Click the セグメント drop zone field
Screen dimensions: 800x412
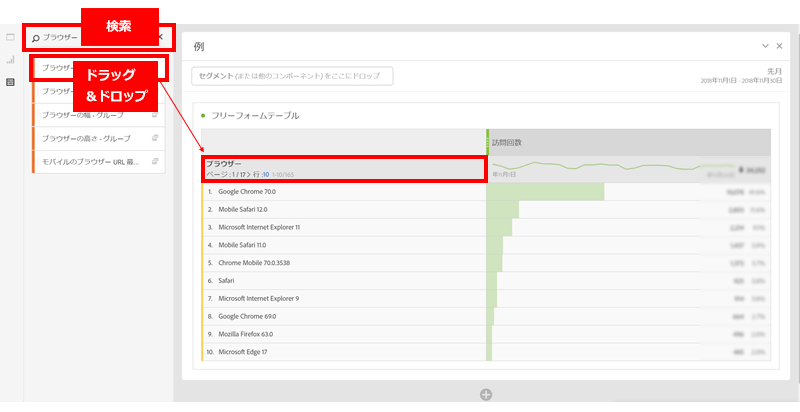[292, 75]
